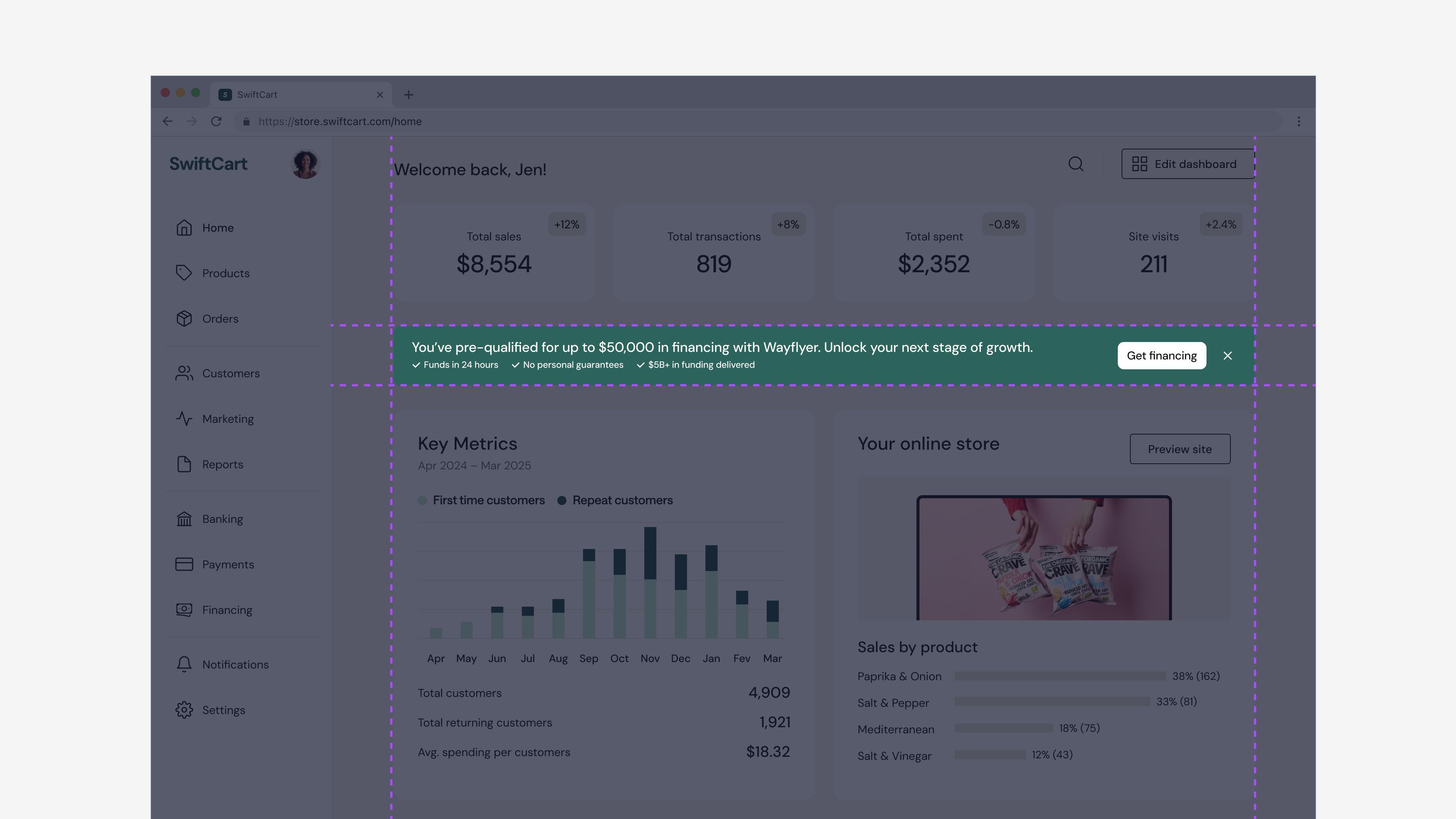1456x819 pixels.
Task: Click the Welcome back, Jen! heading
Action: 470,169
